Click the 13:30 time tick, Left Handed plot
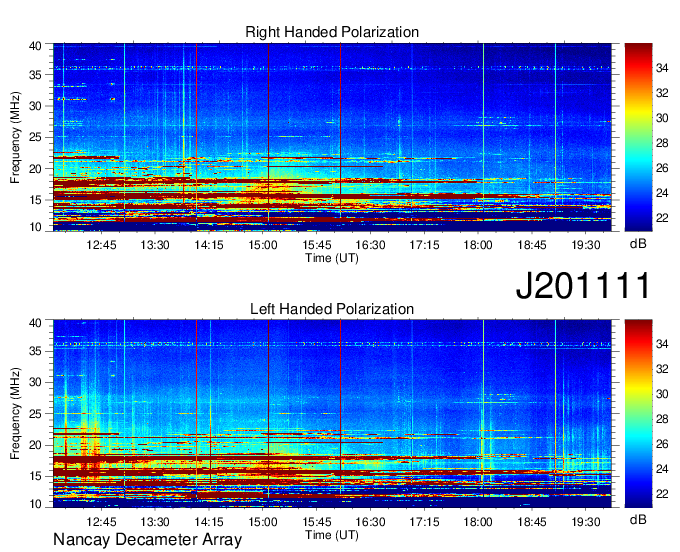This screenshot has width=680, height=552. tap(155, 522)
